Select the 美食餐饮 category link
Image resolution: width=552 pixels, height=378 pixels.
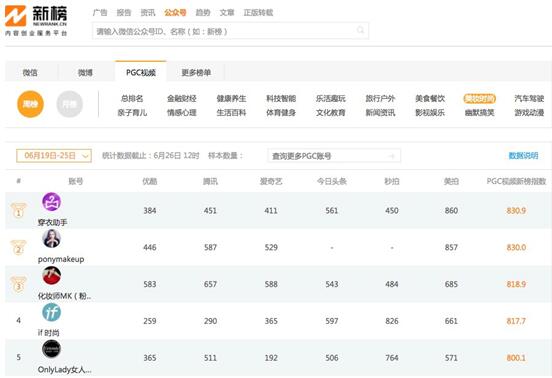point(430,99)
